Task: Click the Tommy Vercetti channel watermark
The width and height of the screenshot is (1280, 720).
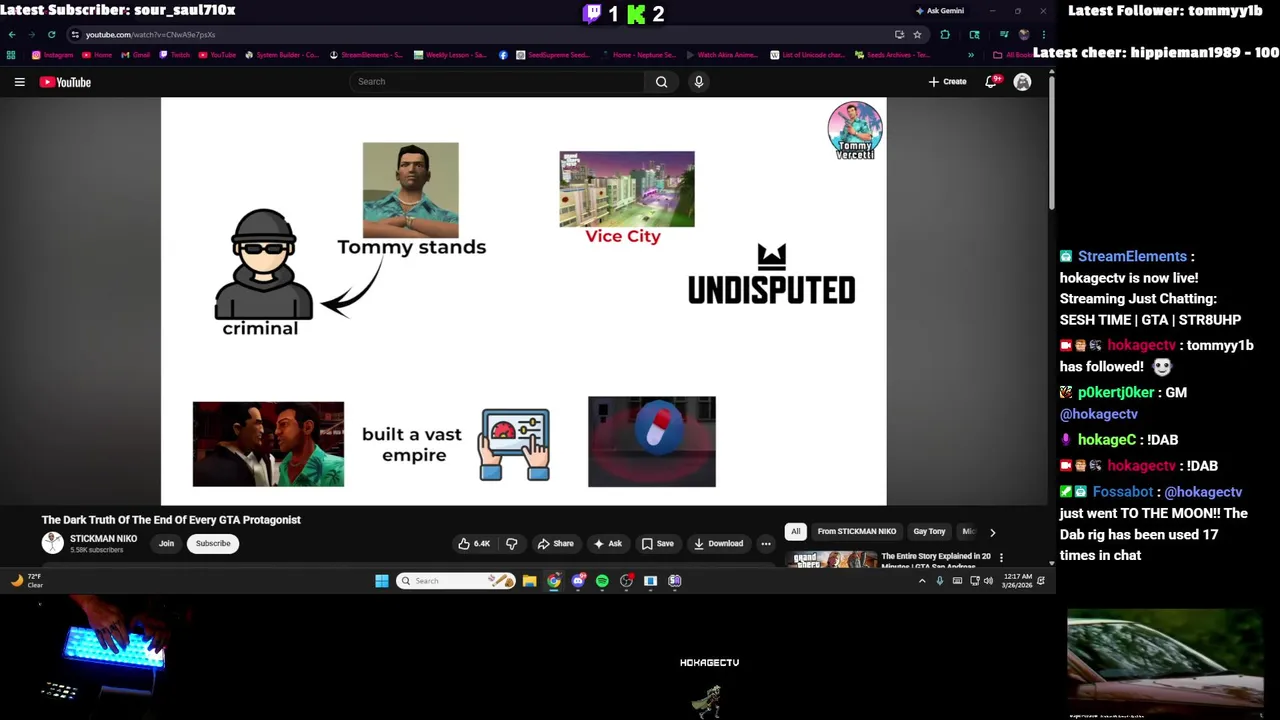Action: [x=855, y=130]
